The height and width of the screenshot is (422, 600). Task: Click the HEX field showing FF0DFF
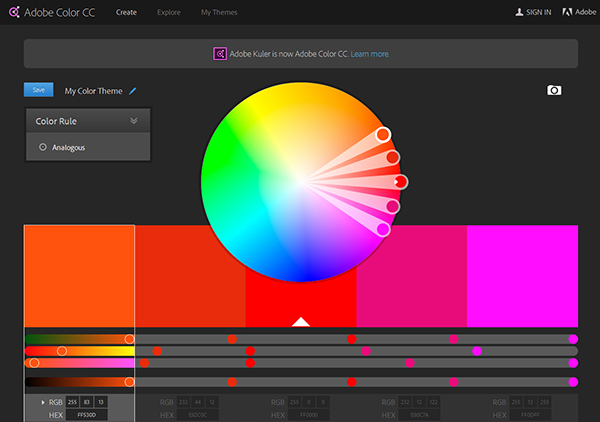[x=530, y=415]
